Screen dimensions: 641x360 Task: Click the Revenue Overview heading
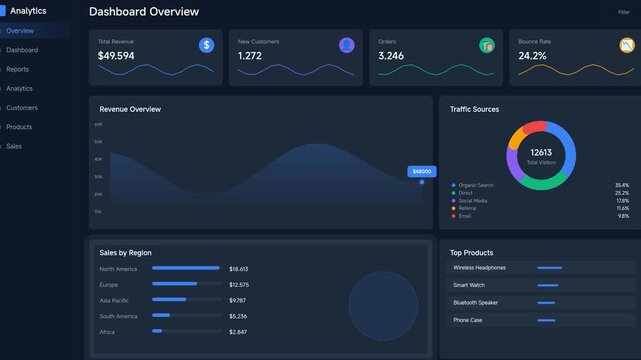pos(130,109)
